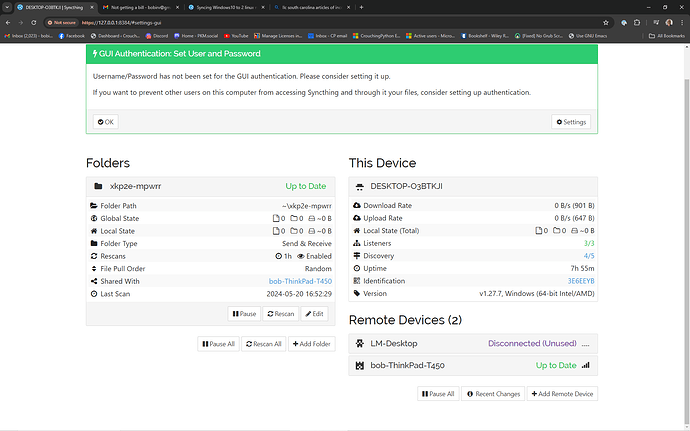Click the Download Rate cloud icon

tap(357, 205)
